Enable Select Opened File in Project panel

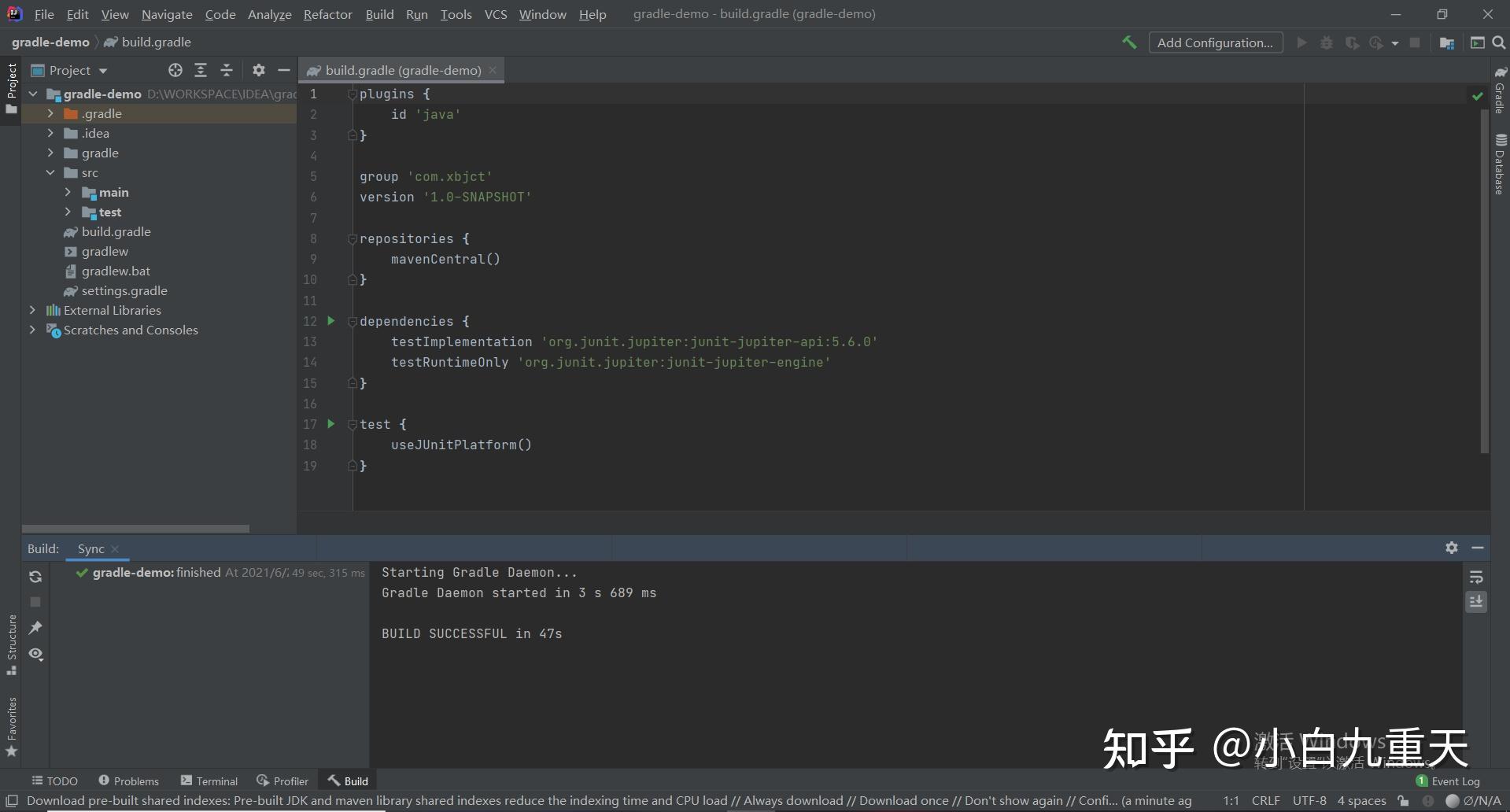click(x=175, y=70)
